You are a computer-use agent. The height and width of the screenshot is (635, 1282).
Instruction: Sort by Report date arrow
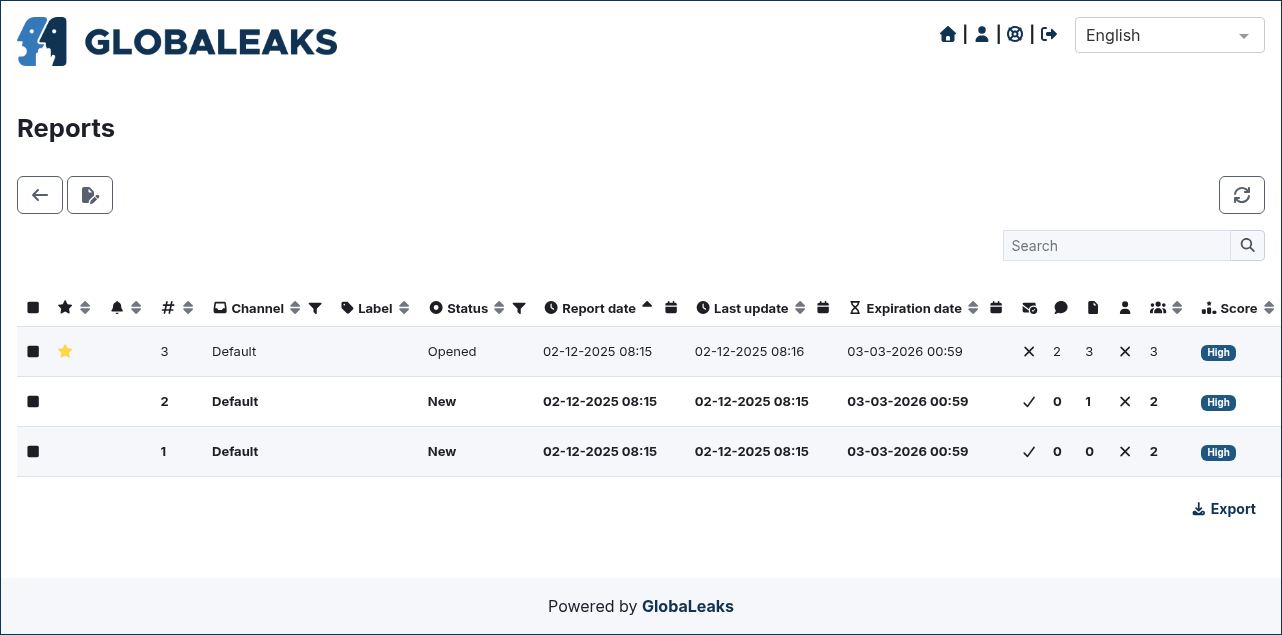pos(647,305)
